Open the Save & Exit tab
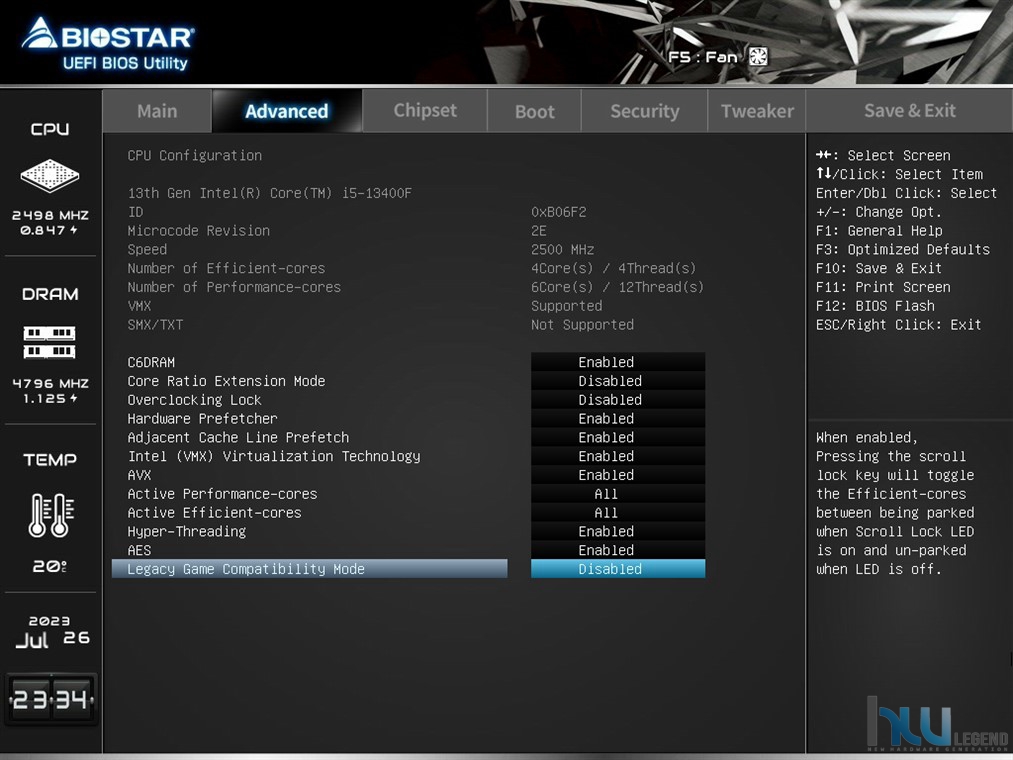 pos(910,111)
